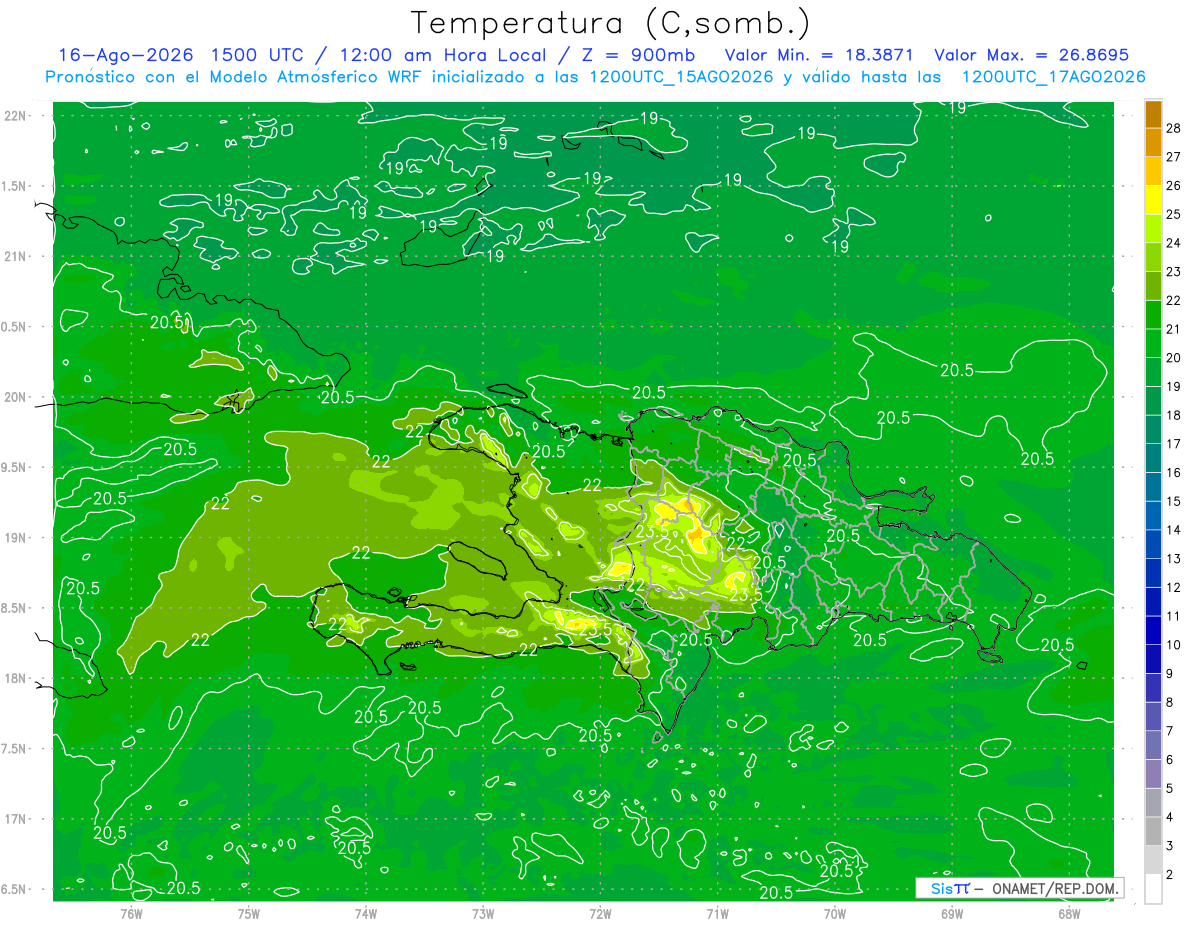This screenshot has width=1200, height=927.
Task: Click the color legend number 12
Action: click(x=1174, y=588)
